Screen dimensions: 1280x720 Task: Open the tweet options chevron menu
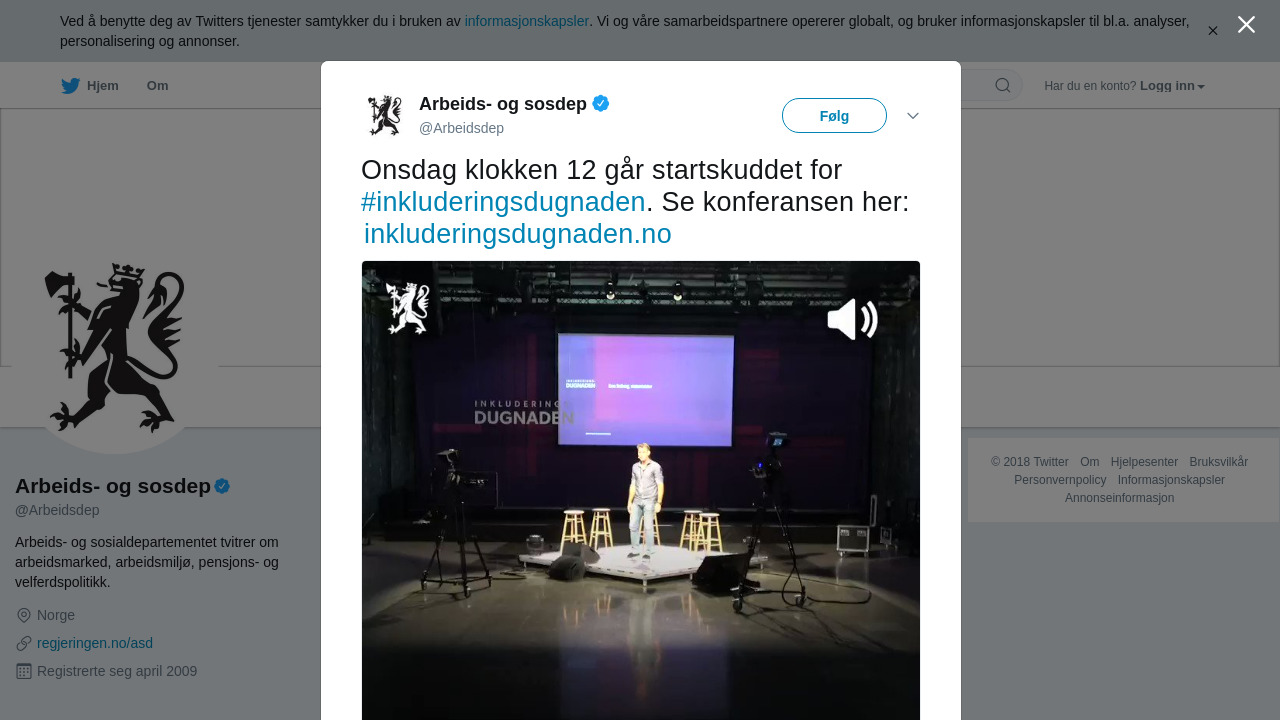913,116
